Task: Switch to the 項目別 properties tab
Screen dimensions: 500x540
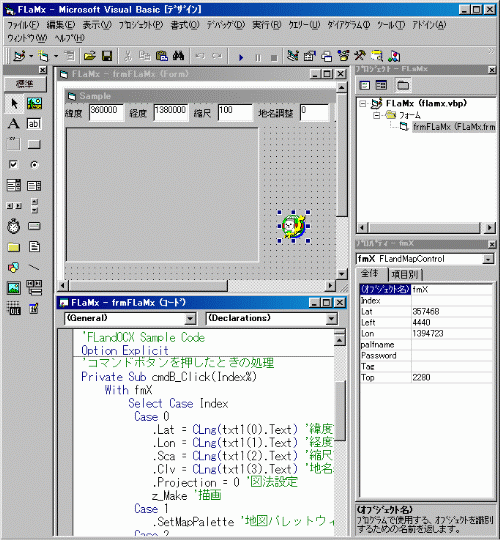Action: click(x=405, y=274)
